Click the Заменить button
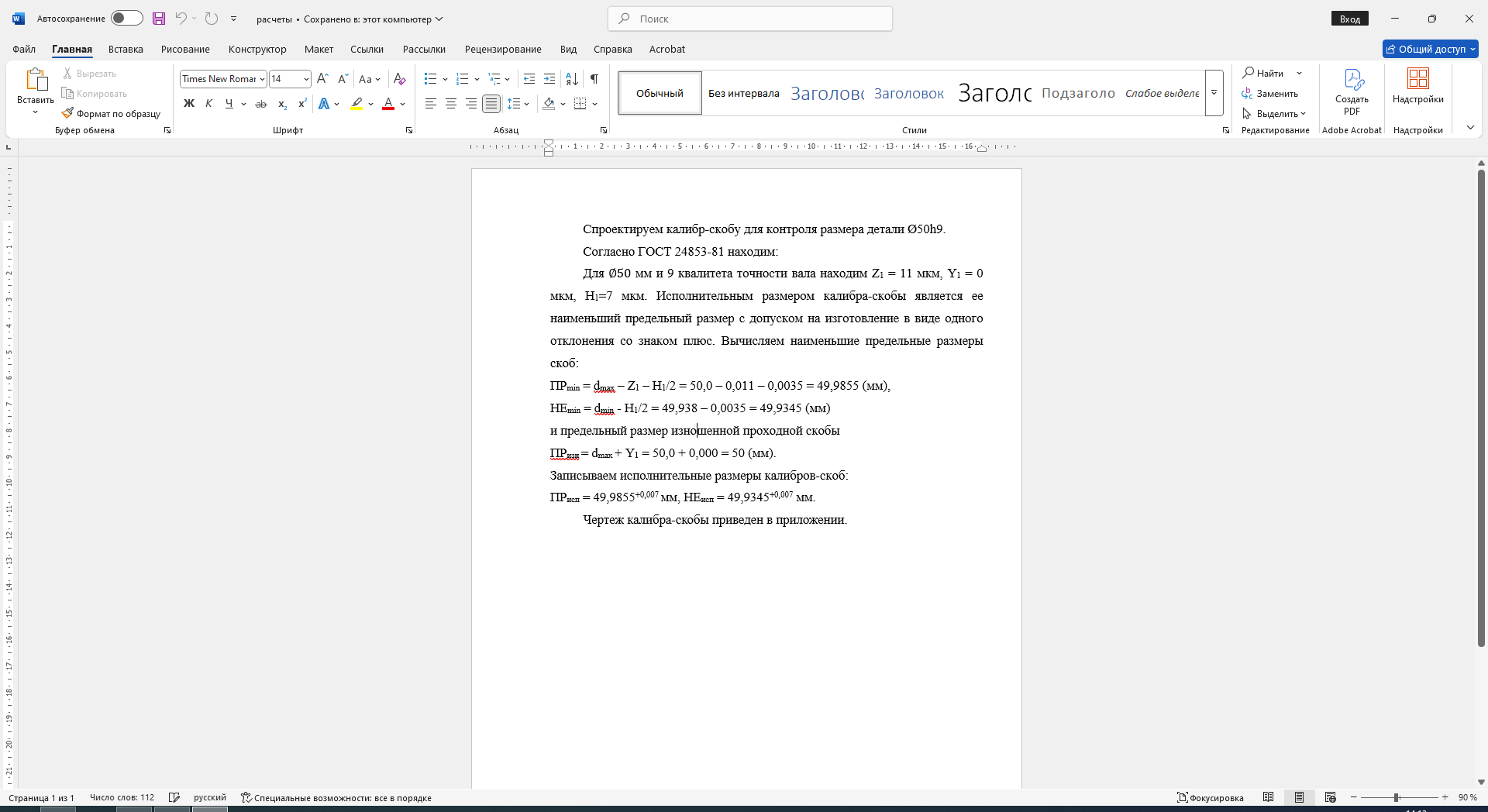Screen dimensions: 1488x812 point(1270,94)
